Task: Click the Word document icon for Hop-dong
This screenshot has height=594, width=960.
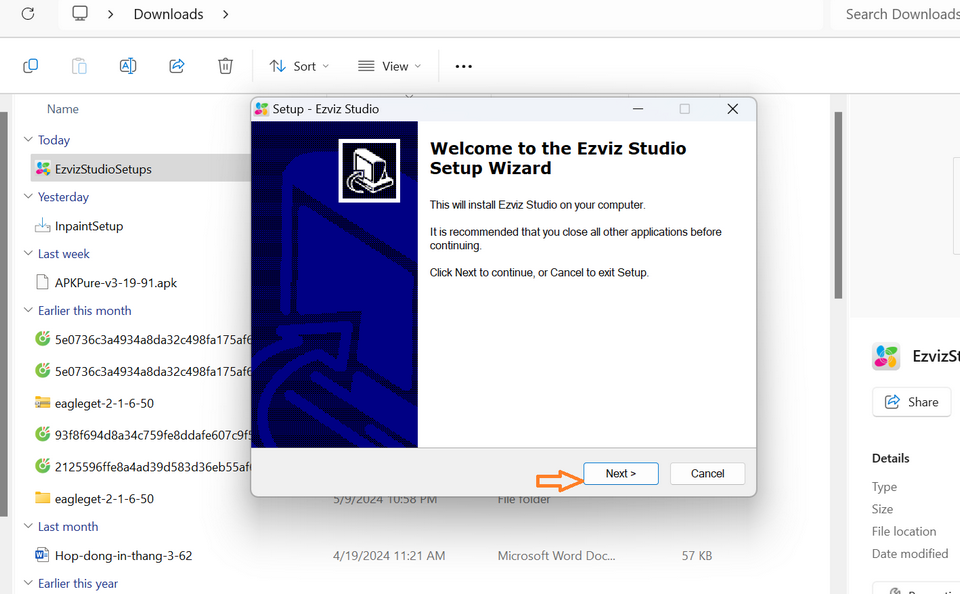Action: point(42,555)
